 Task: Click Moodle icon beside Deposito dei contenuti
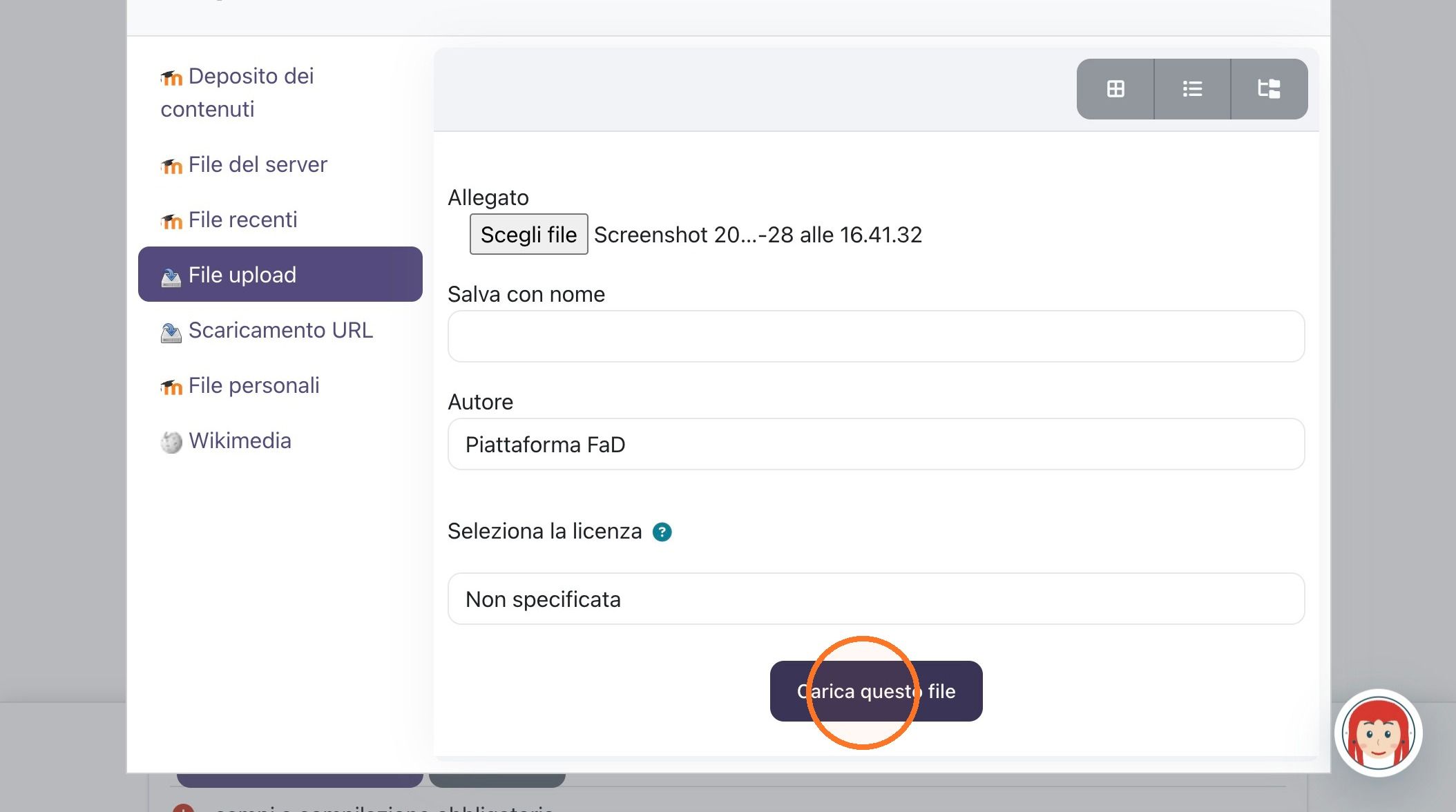click(x=171, y=77)
